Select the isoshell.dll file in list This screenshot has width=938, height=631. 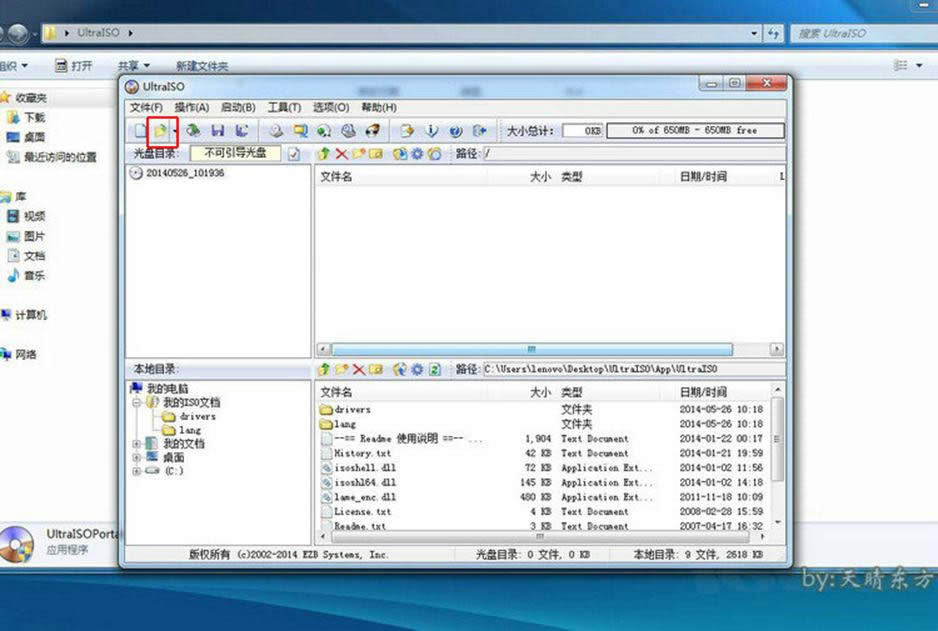[x=365, y=468]
